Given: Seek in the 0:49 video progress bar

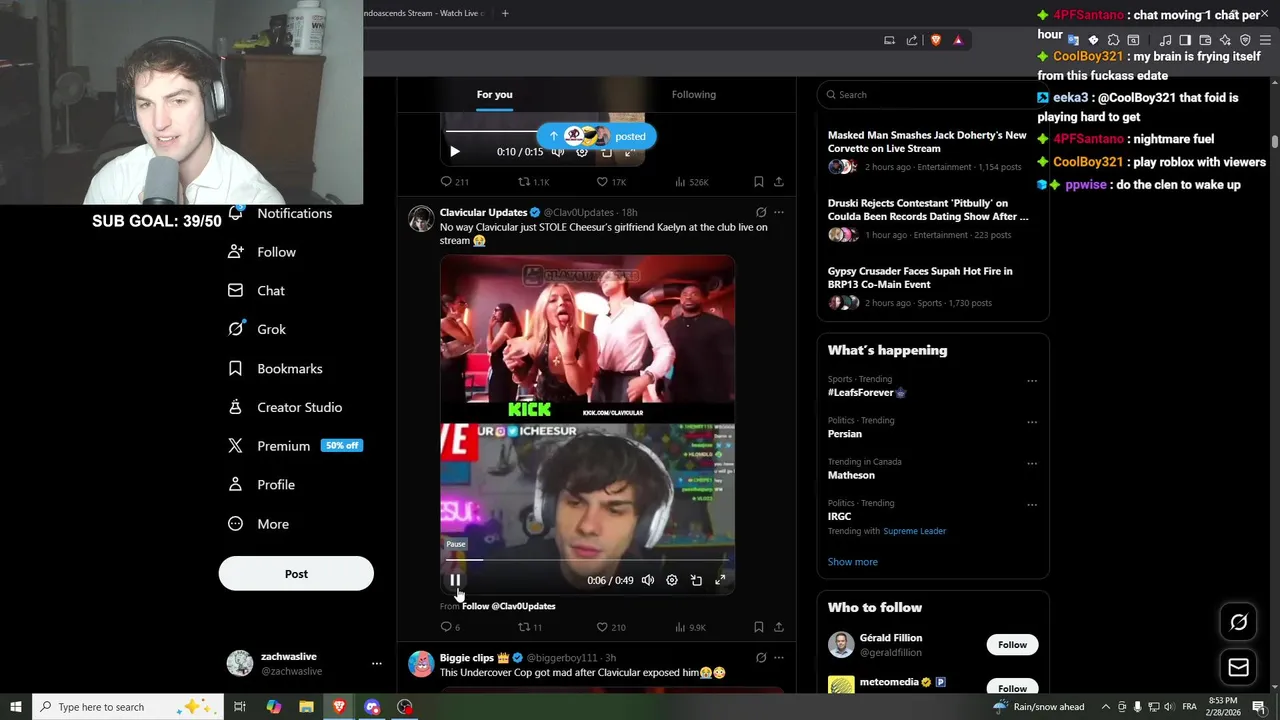Looking at the screenshot, I should [x=587, y=560].
